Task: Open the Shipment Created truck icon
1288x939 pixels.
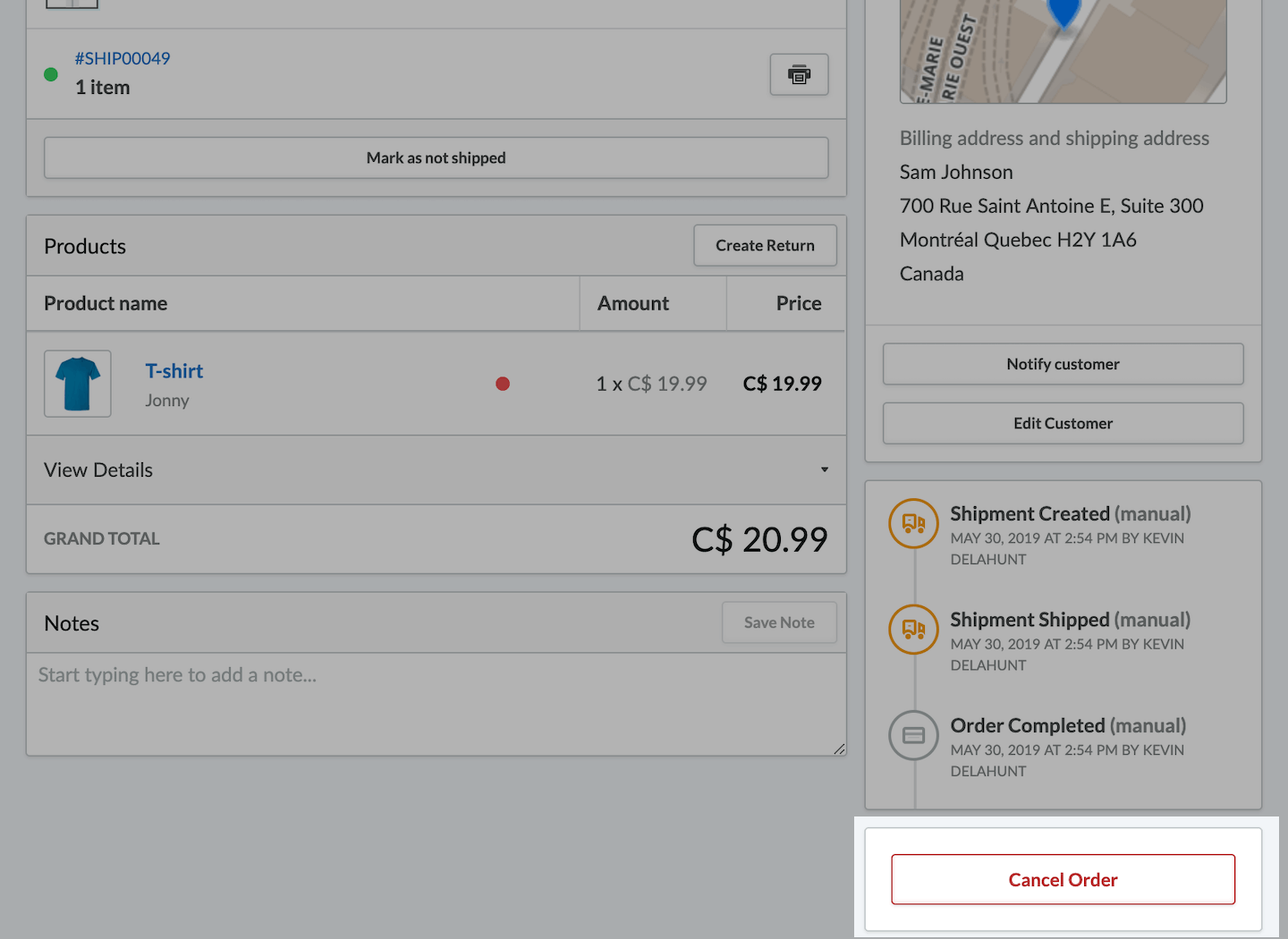Action: point(913,523)
